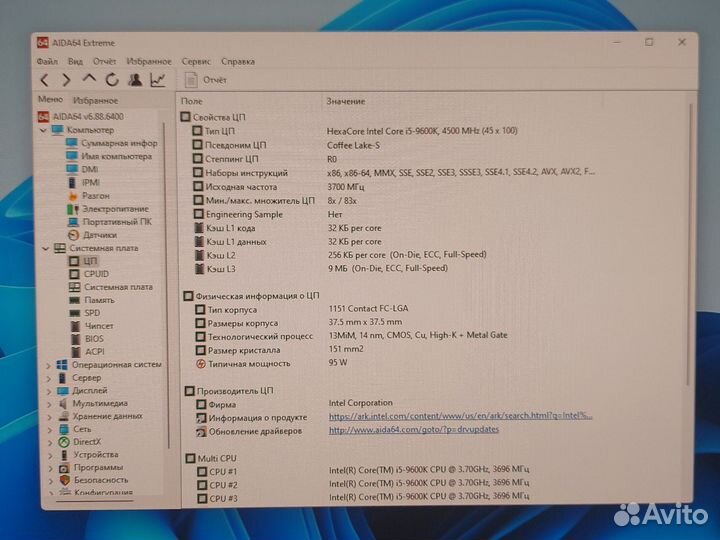Collapse the Системная плата tree node
The height and width of the screenshot is (540, 720).
tap(46, 248)
